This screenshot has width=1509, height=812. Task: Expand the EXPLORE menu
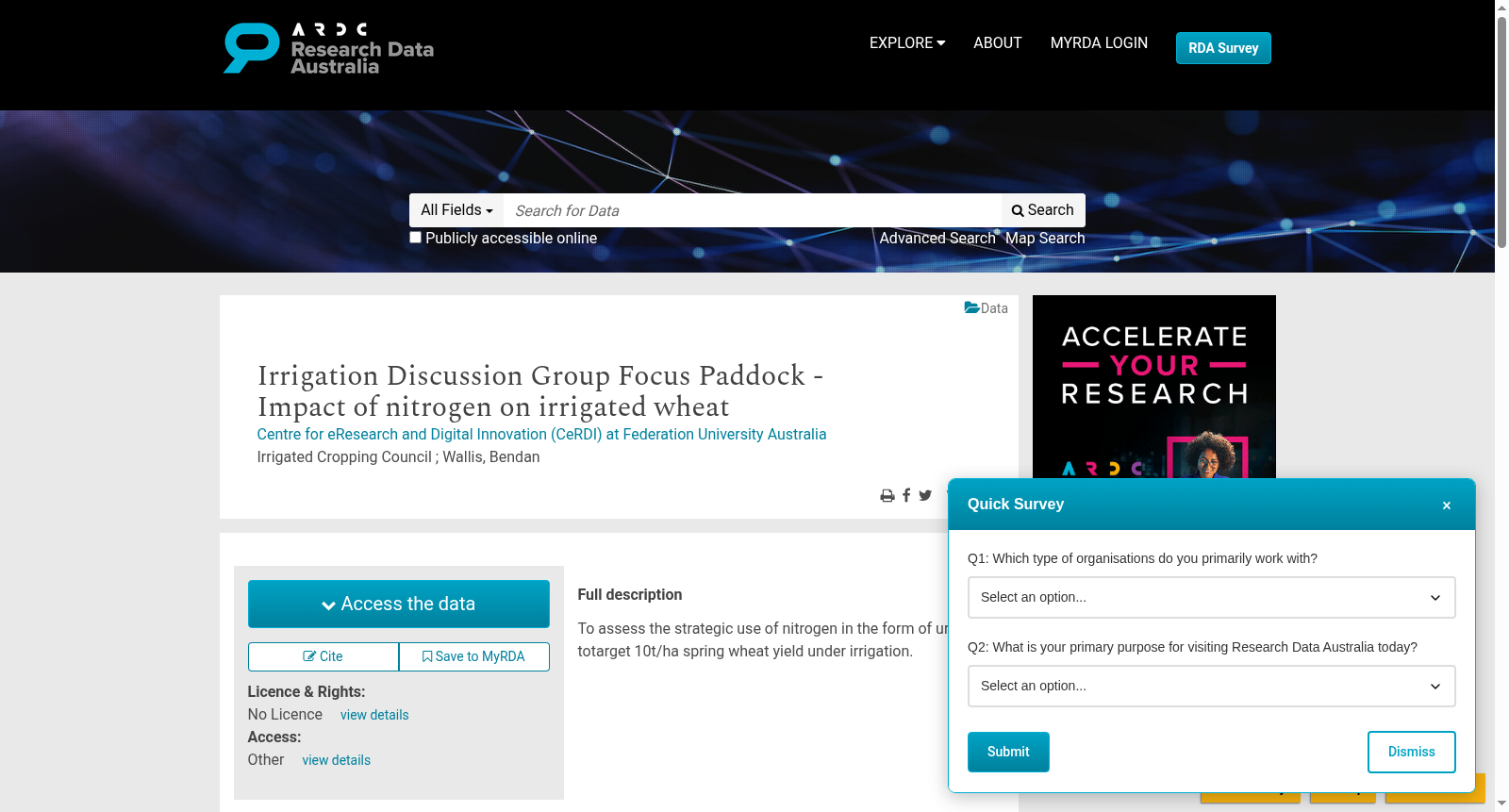906,43
